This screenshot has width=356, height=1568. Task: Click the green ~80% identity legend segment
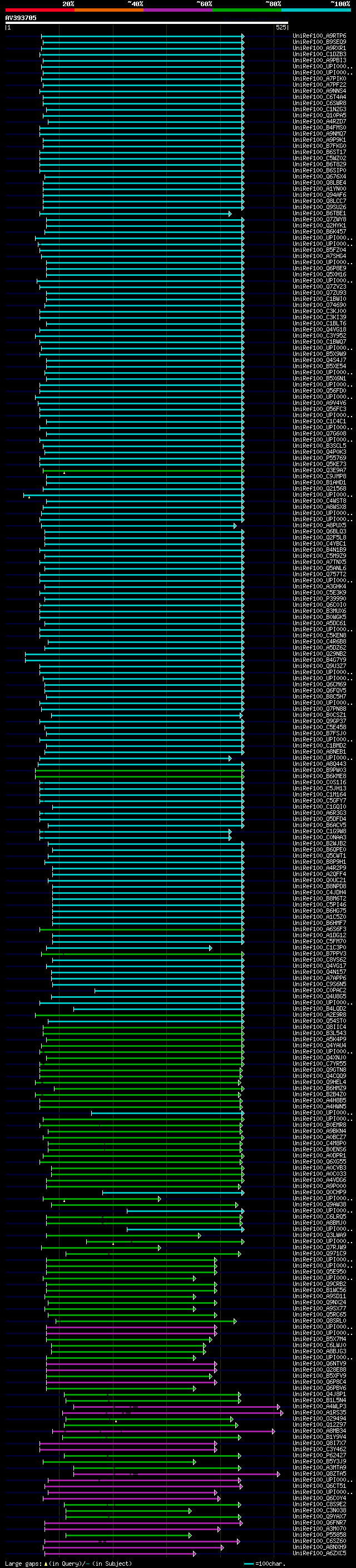pyautogui.click(x=247, y=10)
